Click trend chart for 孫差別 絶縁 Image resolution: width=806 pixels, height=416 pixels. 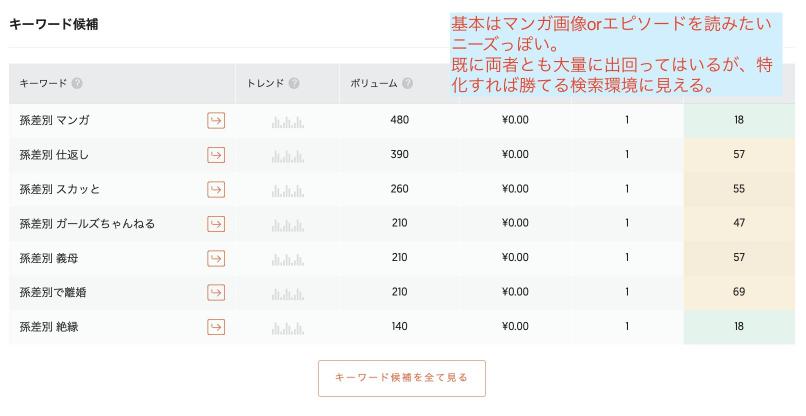[288, 328]
